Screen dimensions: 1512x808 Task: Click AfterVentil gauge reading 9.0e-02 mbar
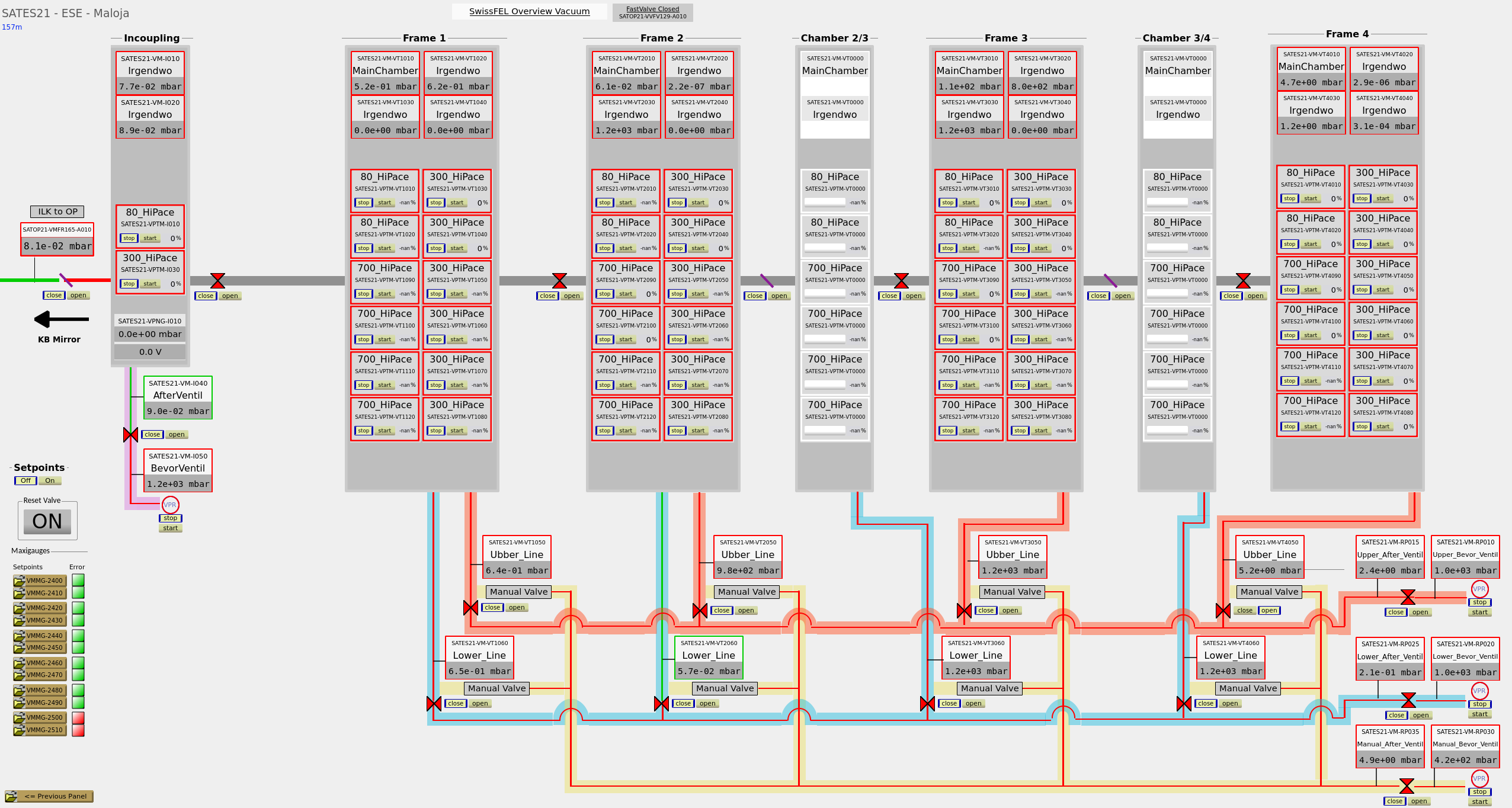click(x=178, y=411)
